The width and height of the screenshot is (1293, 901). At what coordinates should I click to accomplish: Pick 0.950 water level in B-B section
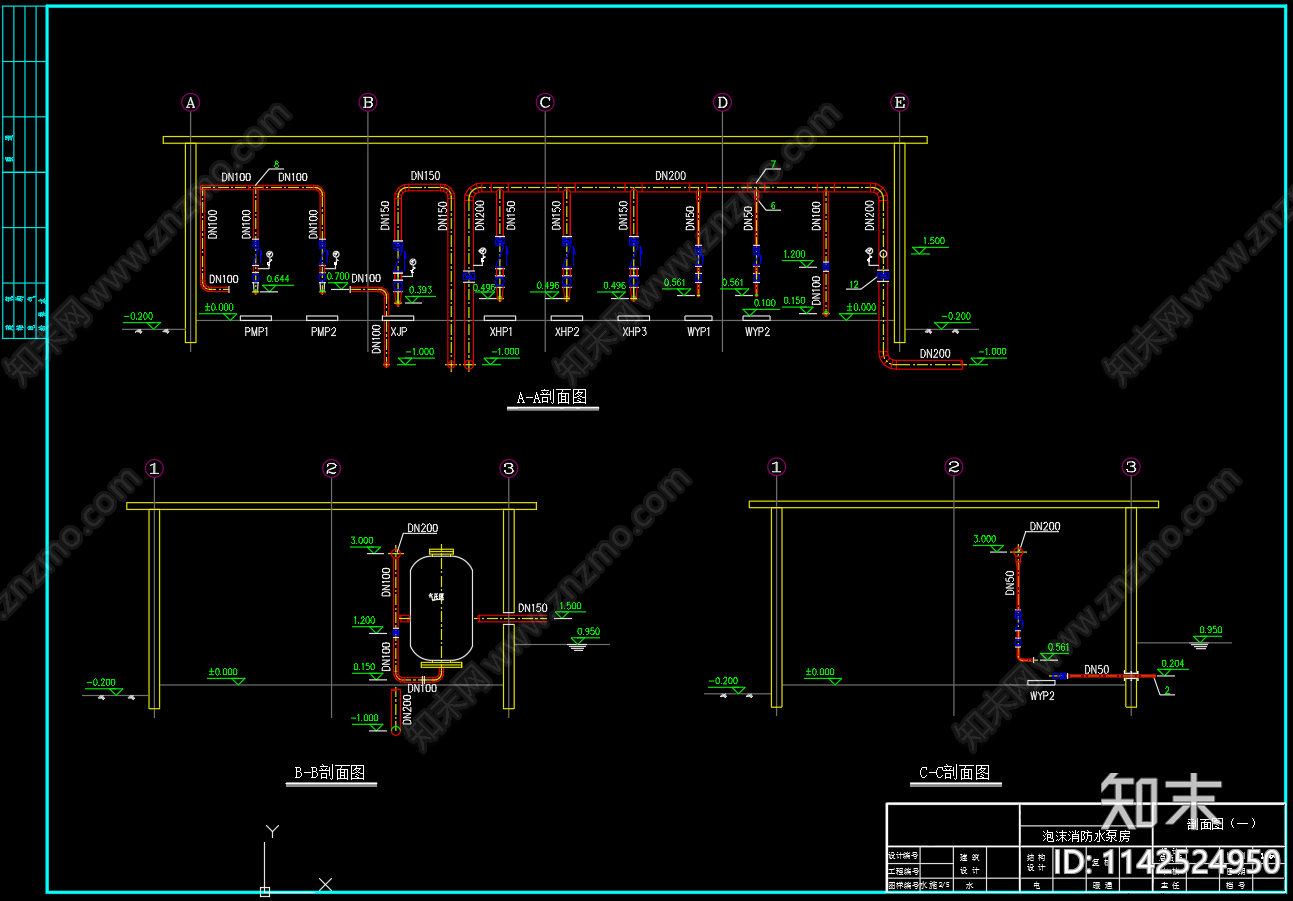click(x=589, y=632)
